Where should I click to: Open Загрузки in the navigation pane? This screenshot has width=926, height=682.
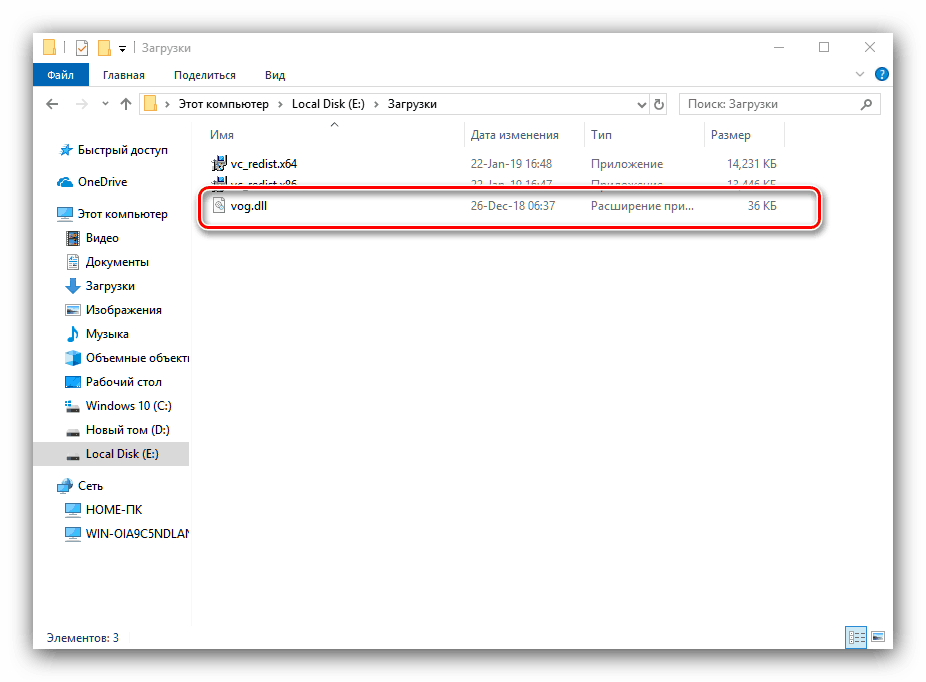point(99,286)
